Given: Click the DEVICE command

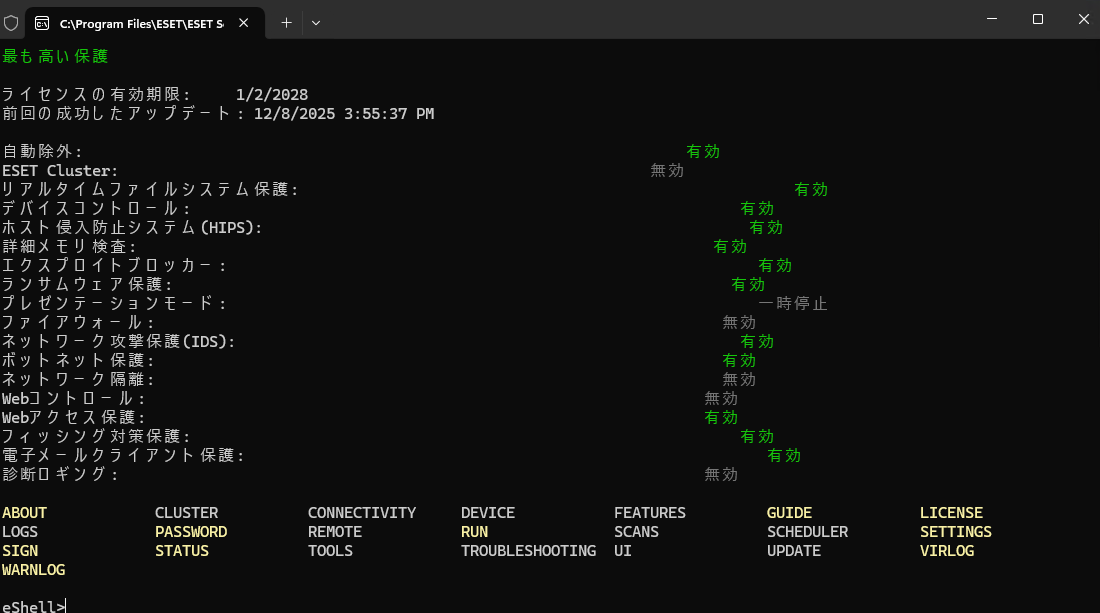Looking at the screenshot, I should coord(488,513).
